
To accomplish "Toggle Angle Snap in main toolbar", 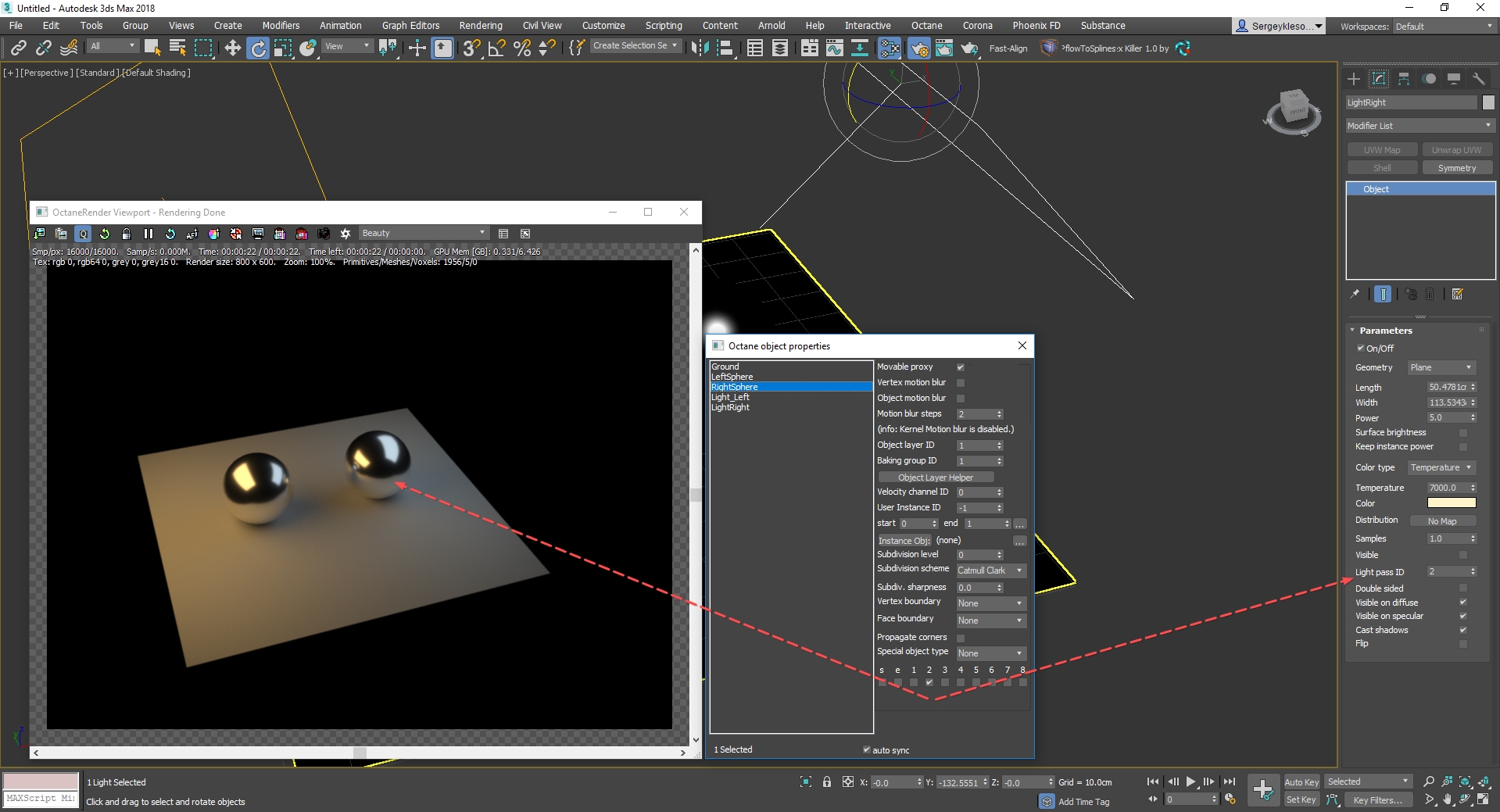I will pos(496,48).
